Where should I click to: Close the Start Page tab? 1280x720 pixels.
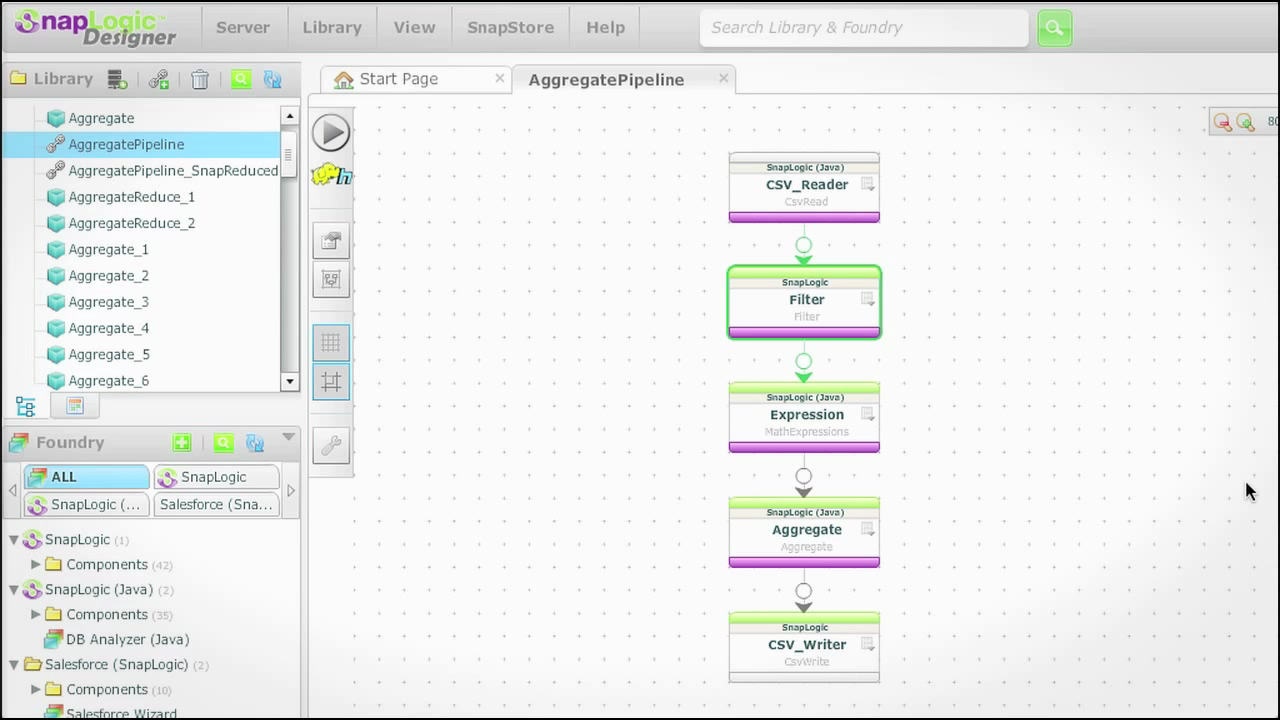pyautogui.click(x=500, y=78)
